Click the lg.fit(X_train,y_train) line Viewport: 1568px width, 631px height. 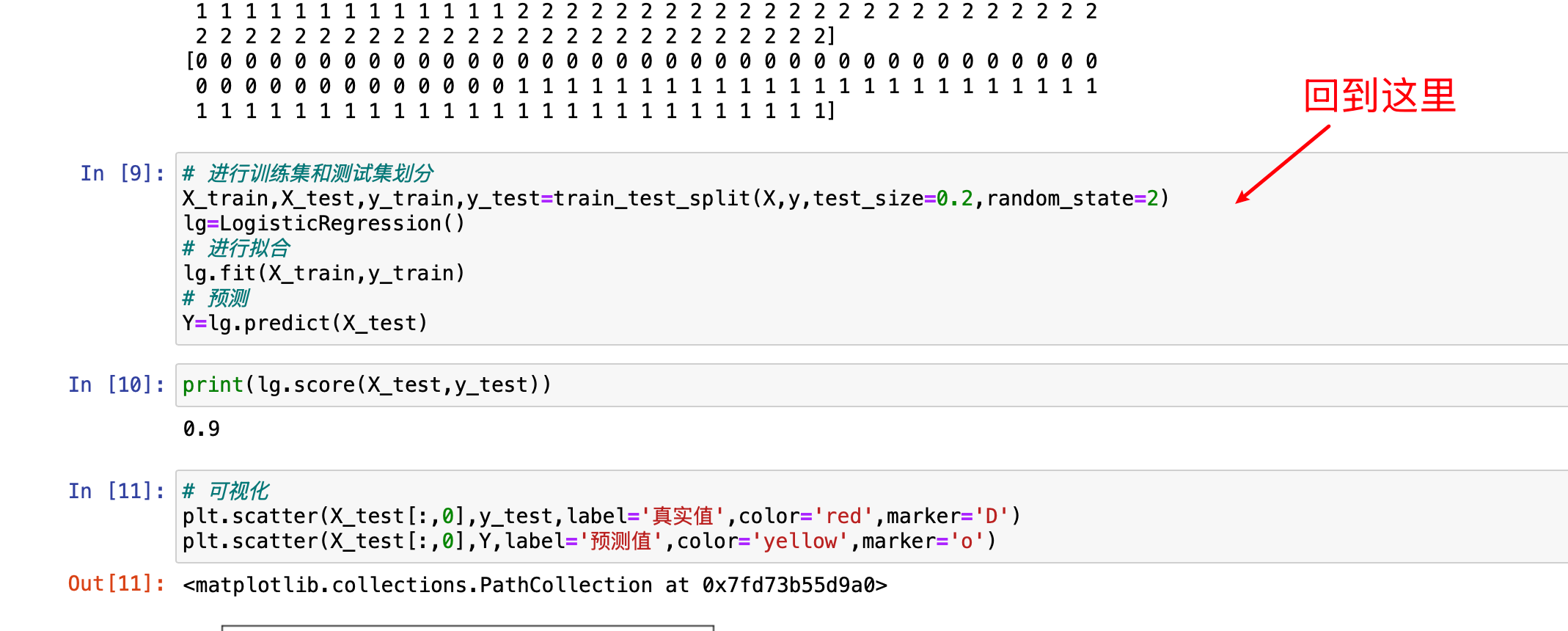click(323, 274)
